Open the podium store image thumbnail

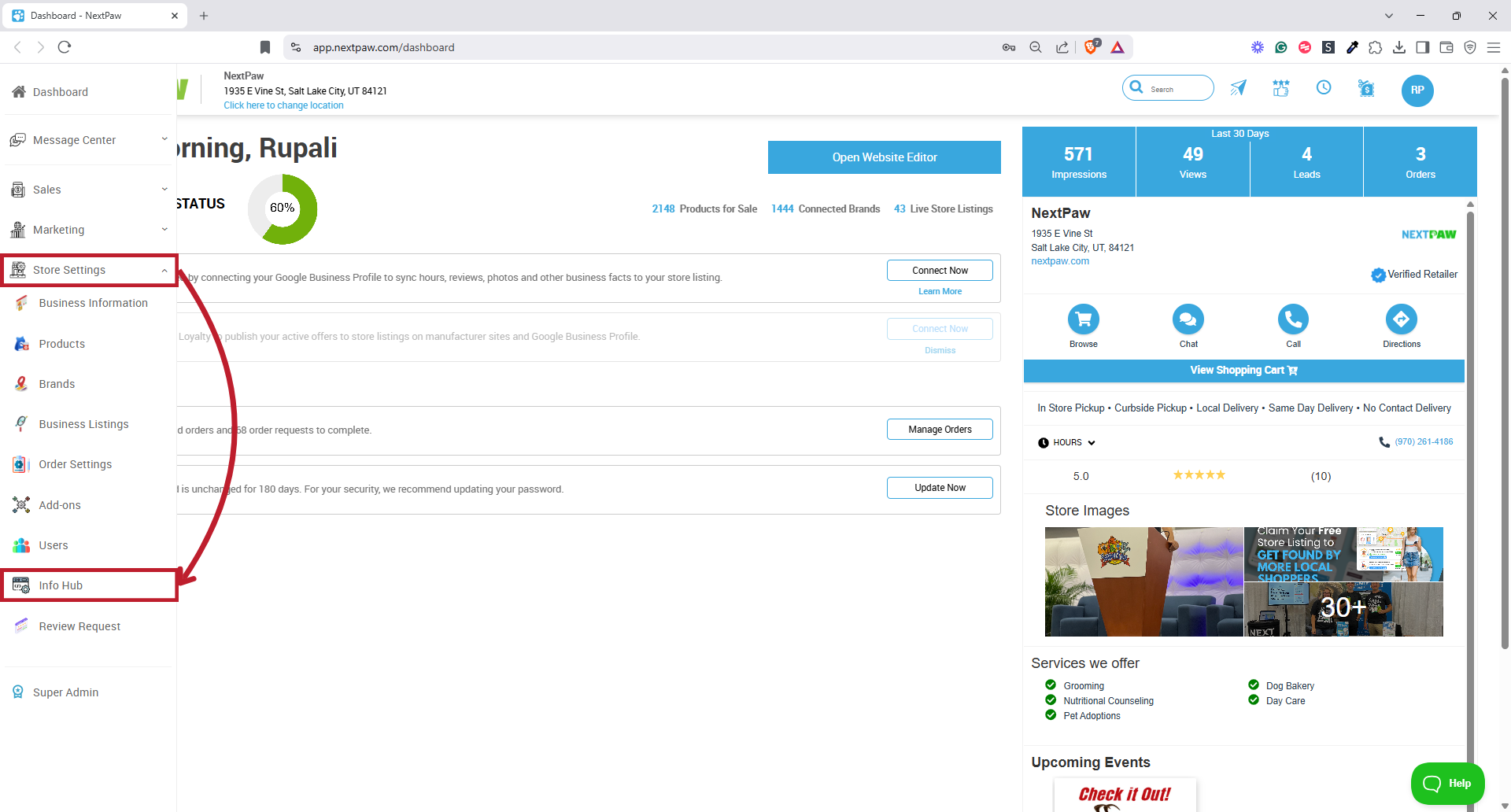(1144, 581)
